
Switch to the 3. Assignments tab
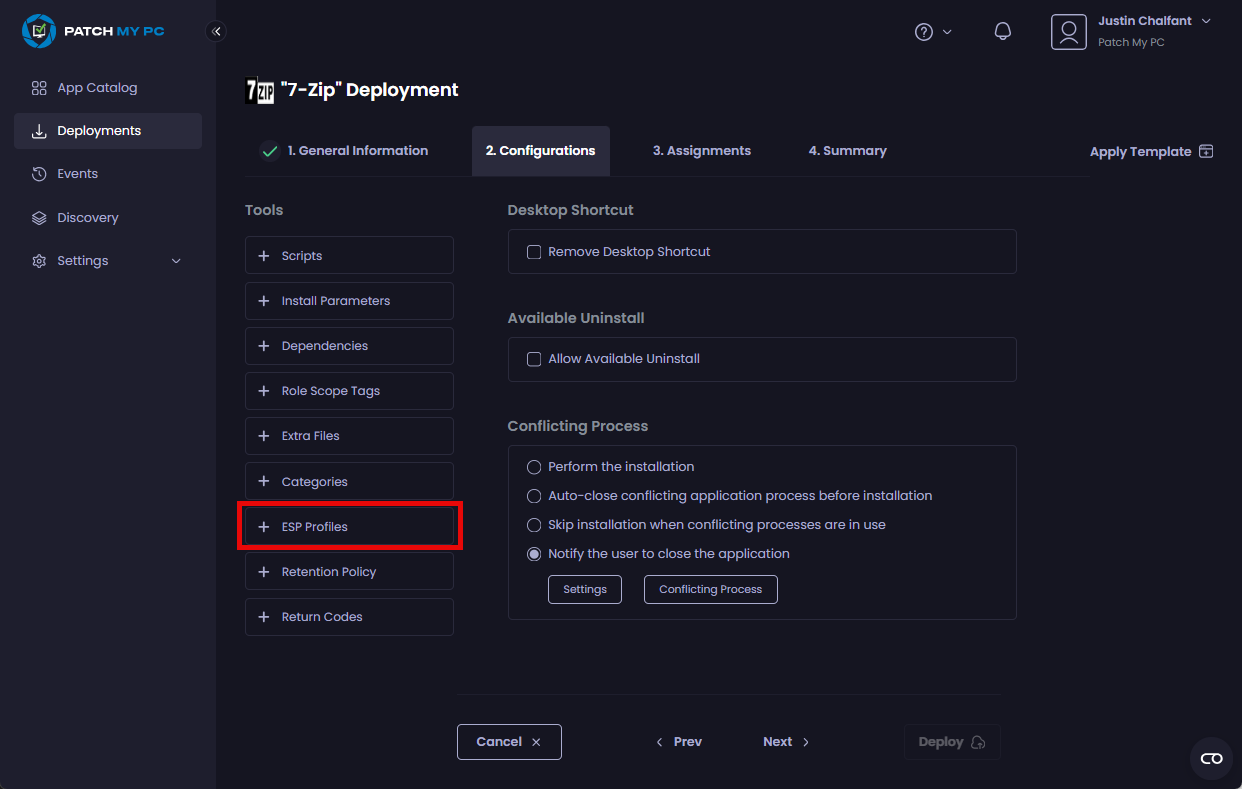tap(701, 151)
